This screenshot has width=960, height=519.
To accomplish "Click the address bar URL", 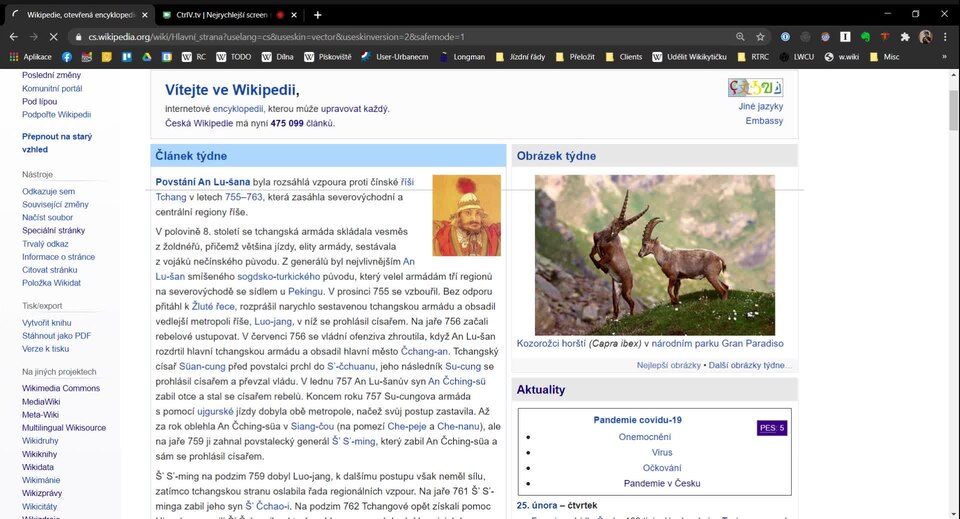I will coord(276,37).
